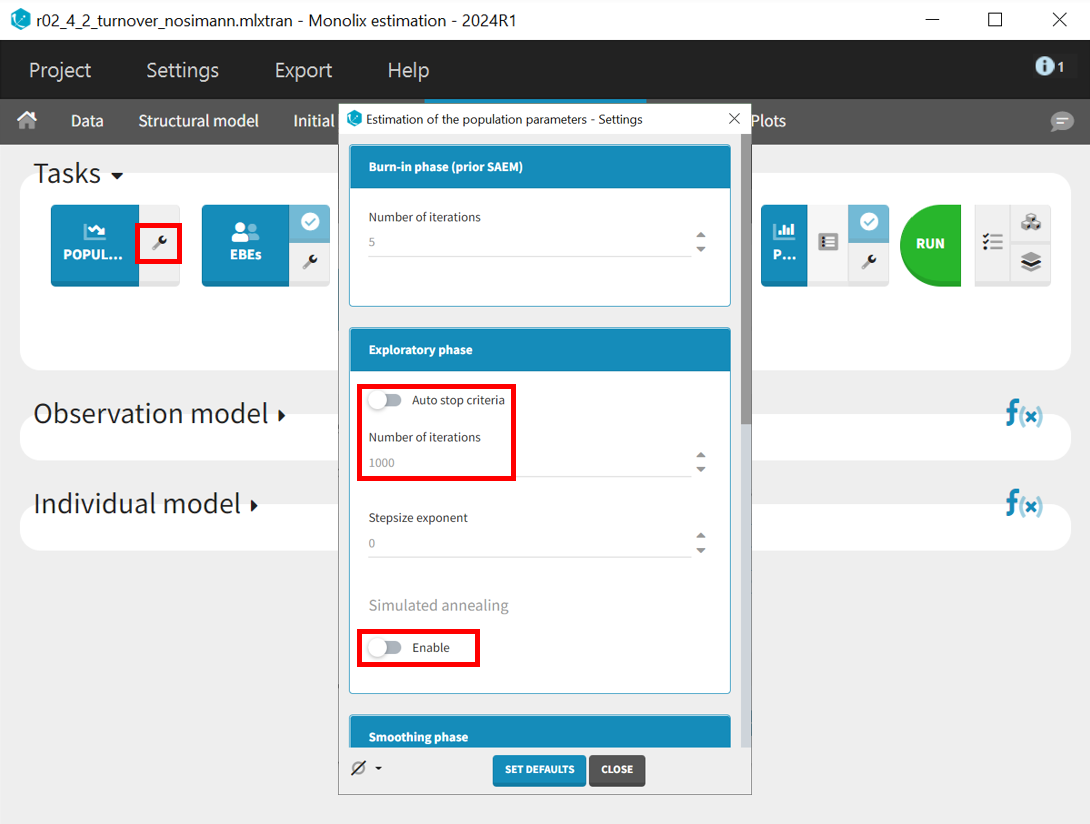Open the scenario checklist icon
Viewport: 1090px width, 824px height.
(992, 243)
